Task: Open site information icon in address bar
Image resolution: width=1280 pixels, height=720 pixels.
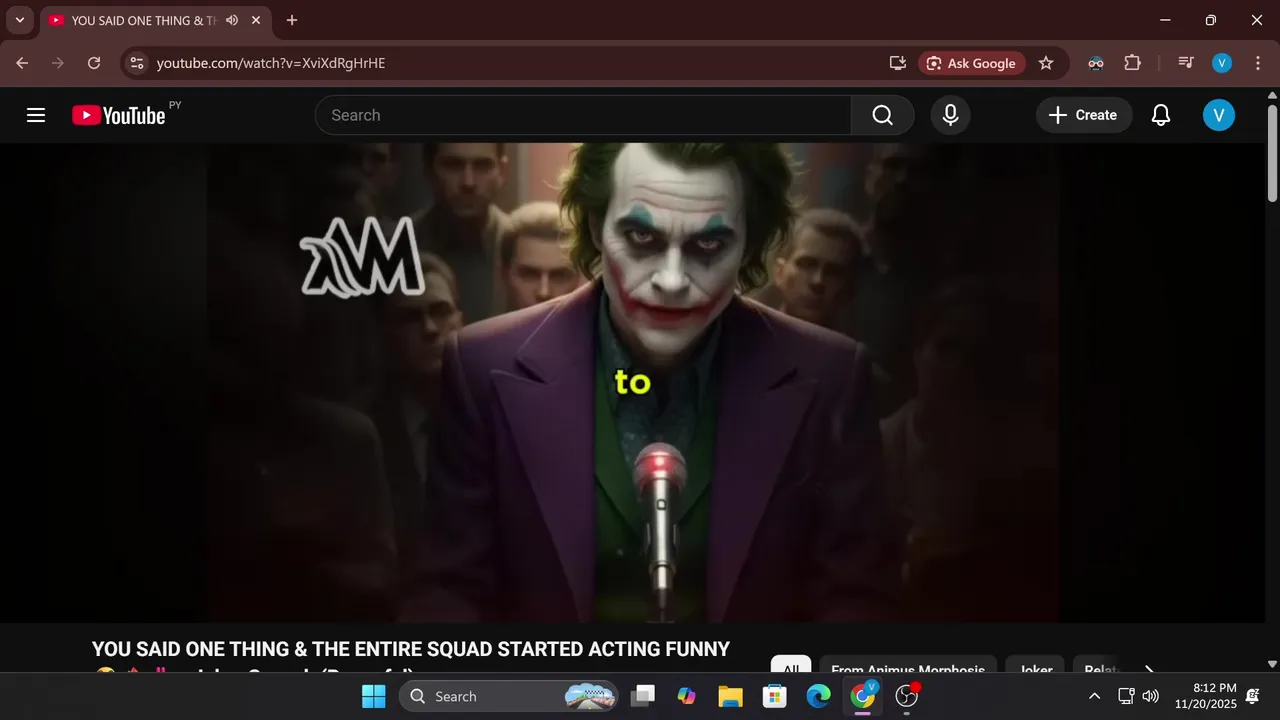Action: [x=137, y=63]
